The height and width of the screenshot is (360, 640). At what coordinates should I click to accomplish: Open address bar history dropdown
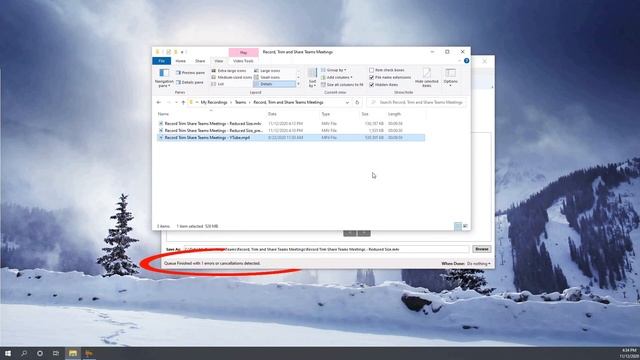pyautogui.click(x=347, y=102)
